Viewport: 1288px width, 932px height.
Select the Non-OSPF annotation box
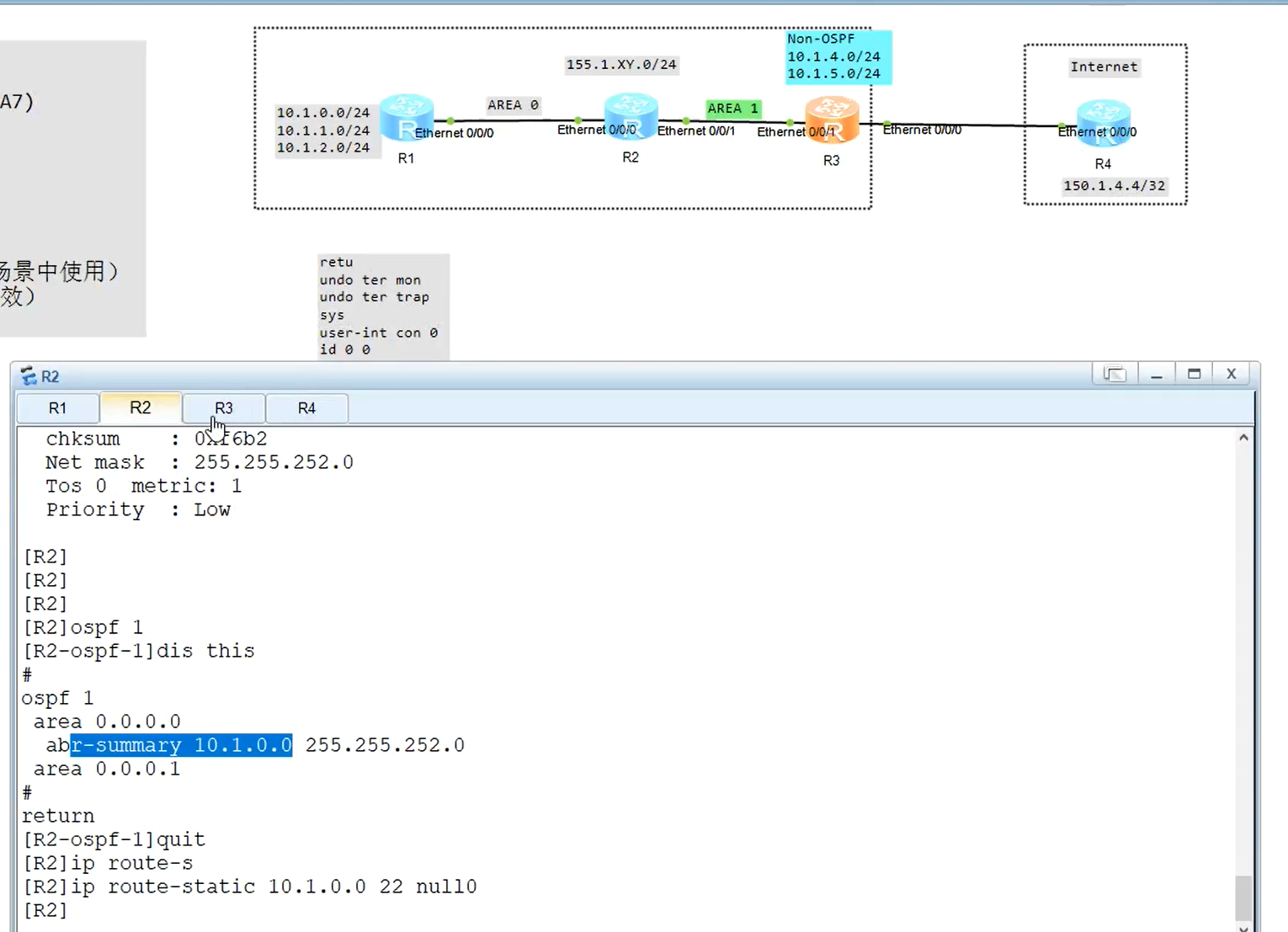[x=837, y=56]
